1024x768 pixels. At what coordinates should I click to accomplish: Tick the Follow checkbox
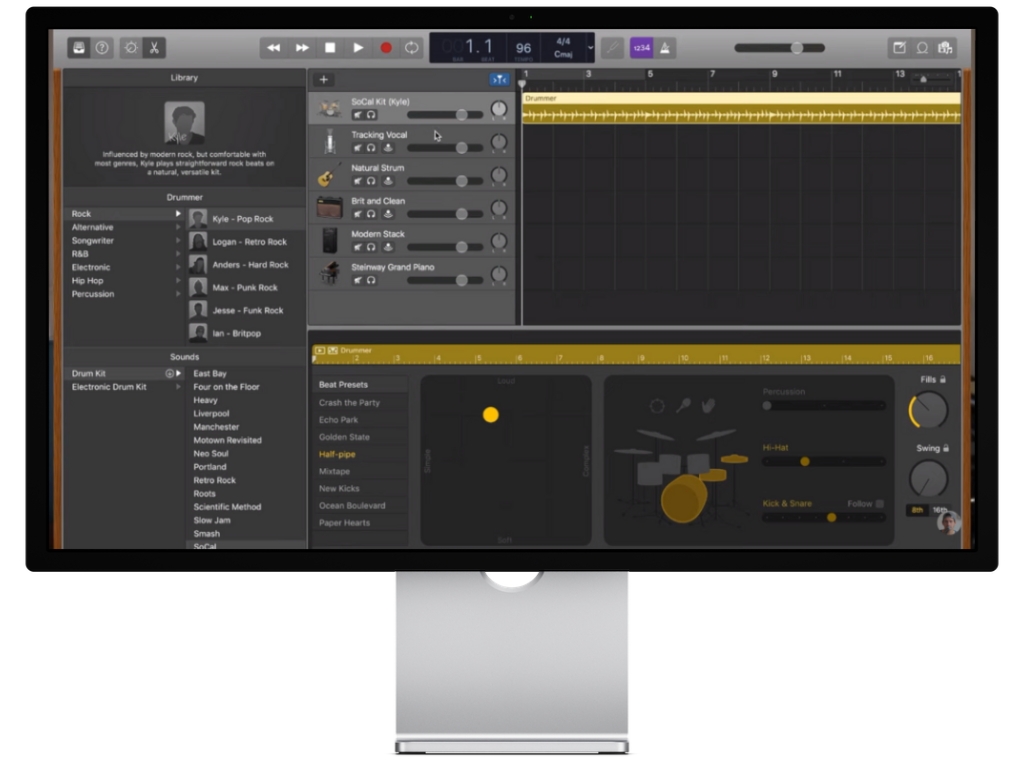pyautogui.click(x=880, y=504)
